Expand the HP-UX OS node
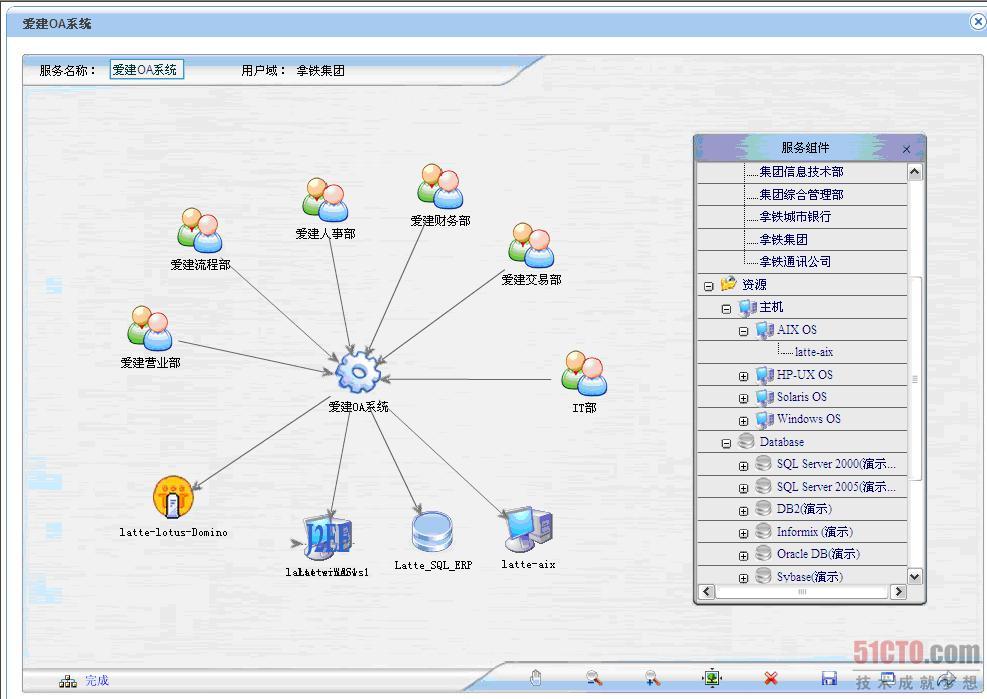Screen dimensions: 987x699 (x=743, y=377)
